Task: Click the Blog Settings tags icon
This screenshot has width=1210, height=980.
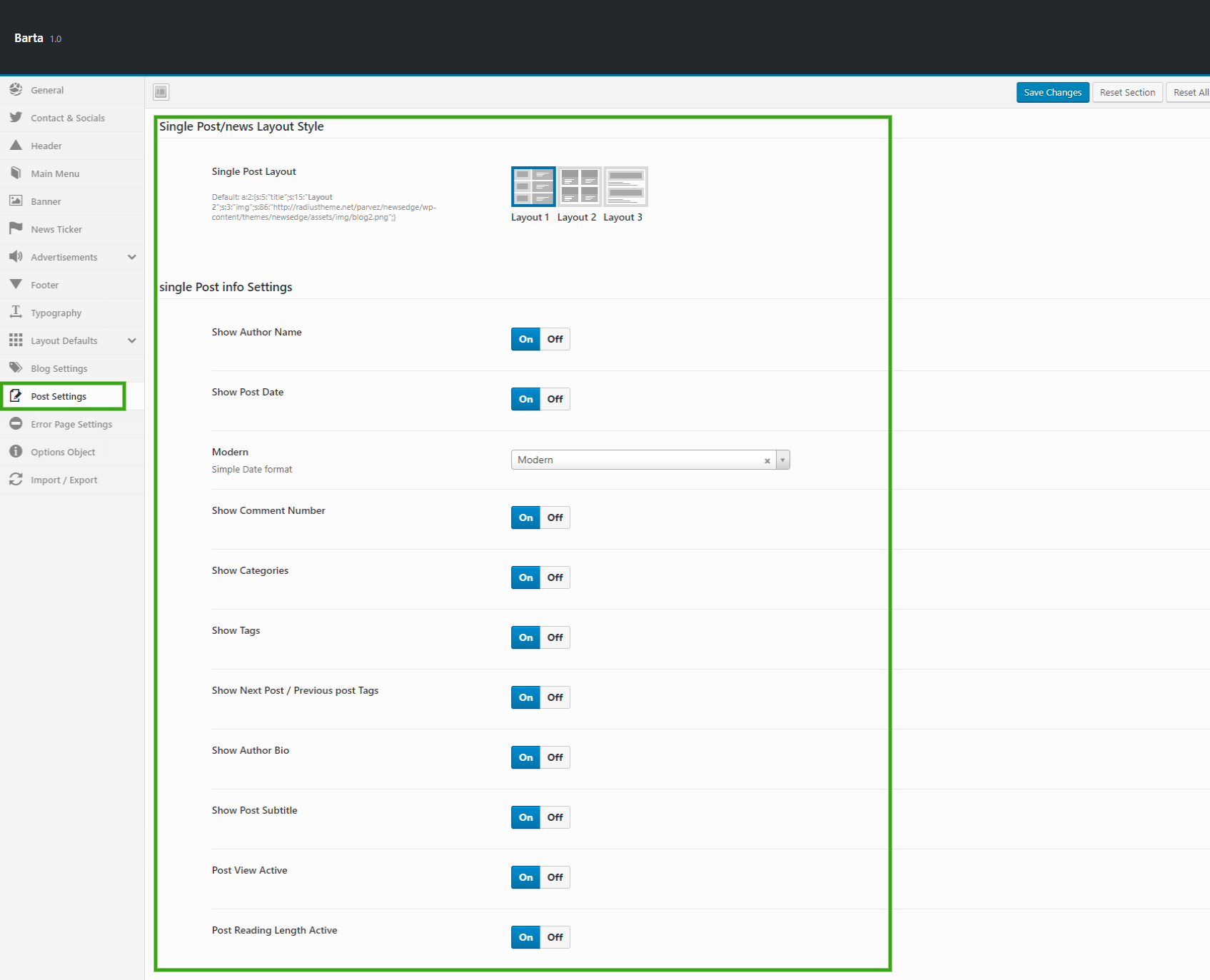Action: click(16, 368)
